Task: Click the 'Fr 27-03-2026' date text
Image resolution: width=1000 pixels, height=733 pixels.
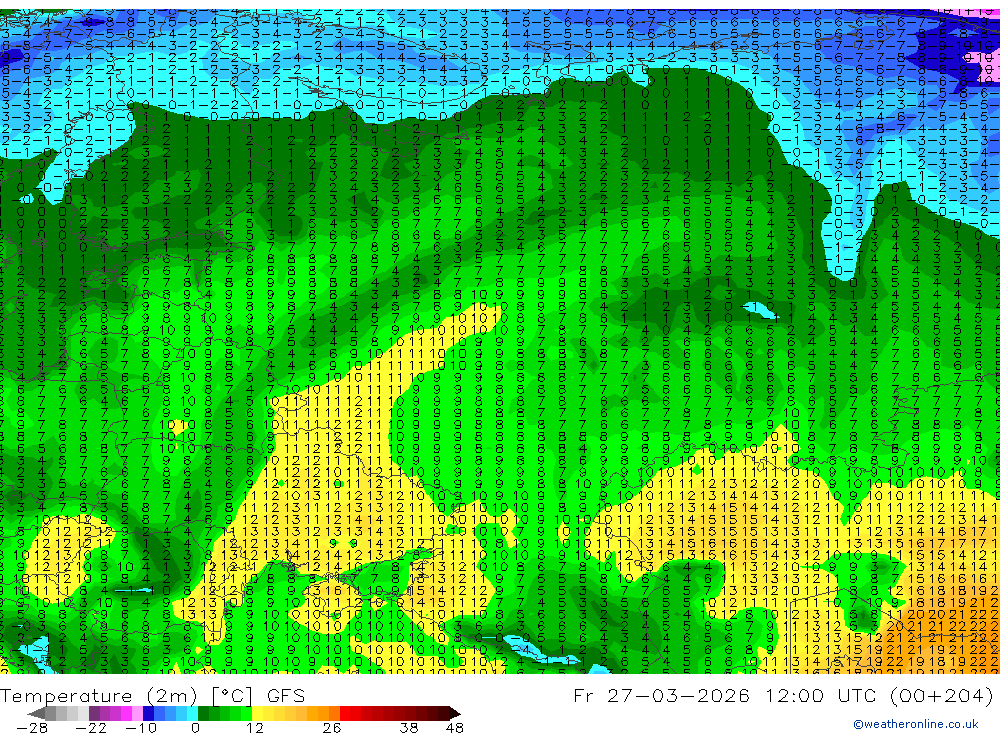Action: click(x=661, y=695)
